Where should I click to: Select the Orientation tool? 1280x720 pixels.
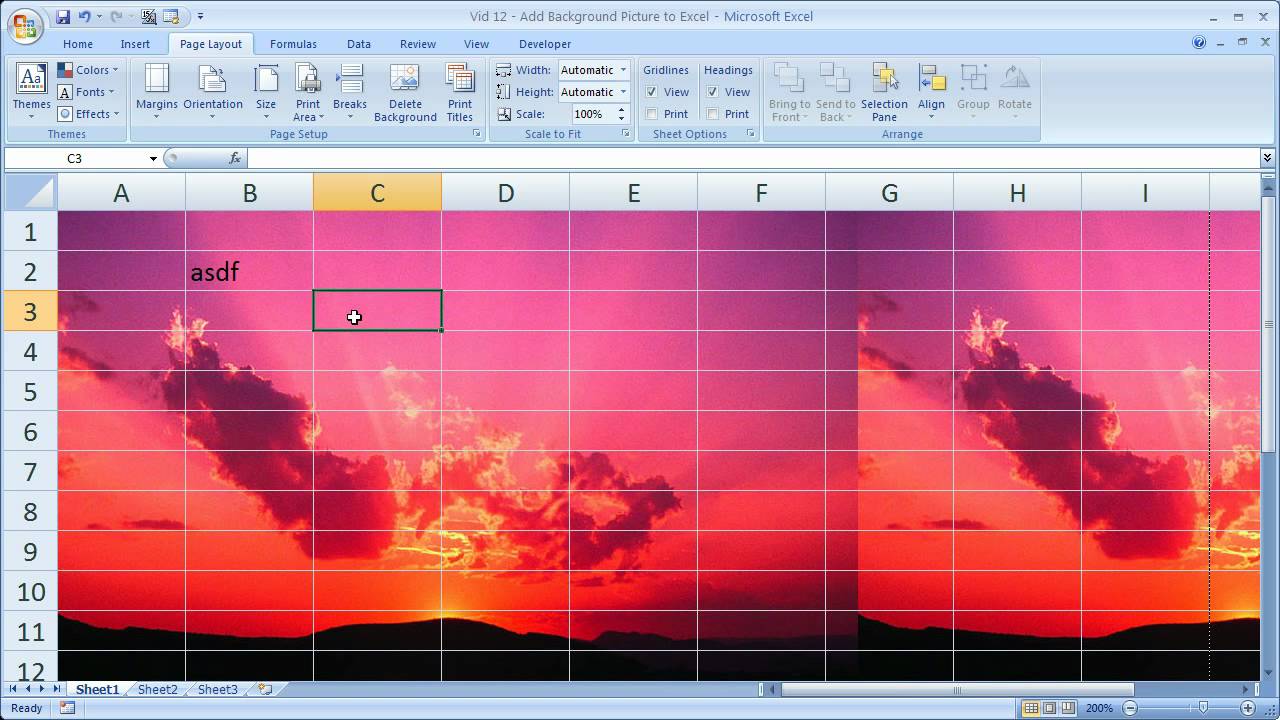212,91
